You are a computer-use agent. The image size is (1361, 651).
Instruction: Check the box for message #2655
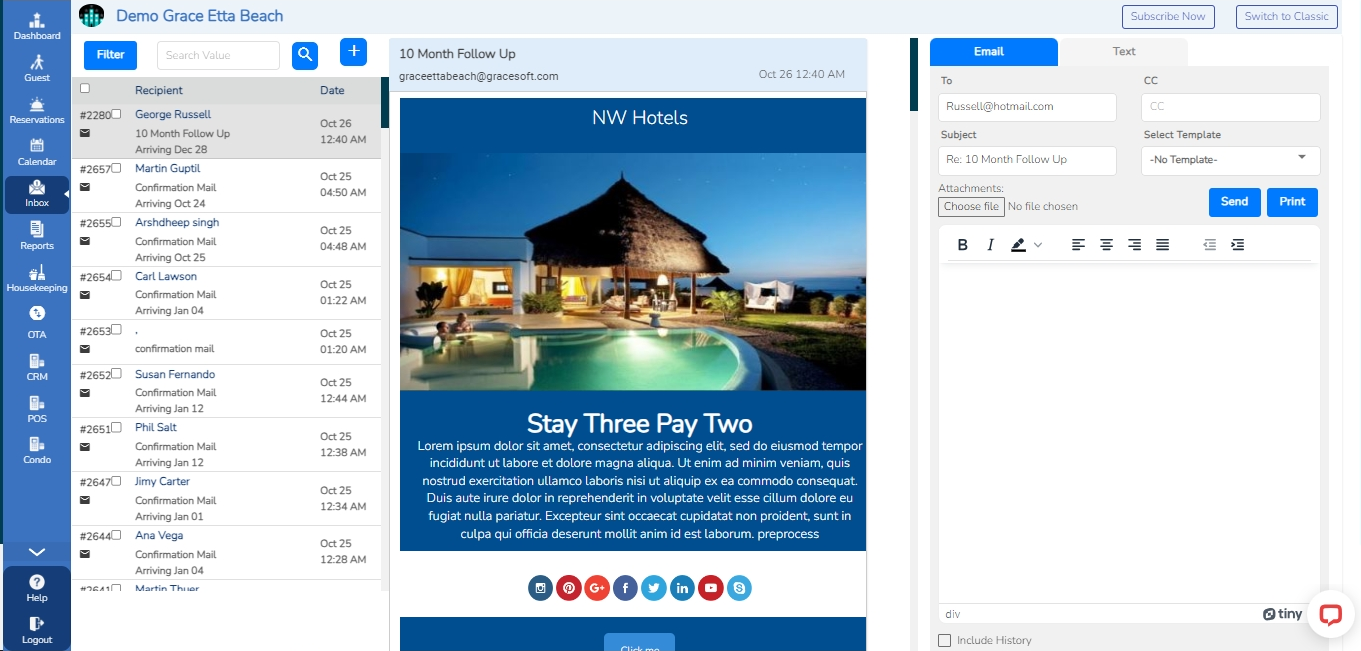pyautogui.click(x=116, y=222)
